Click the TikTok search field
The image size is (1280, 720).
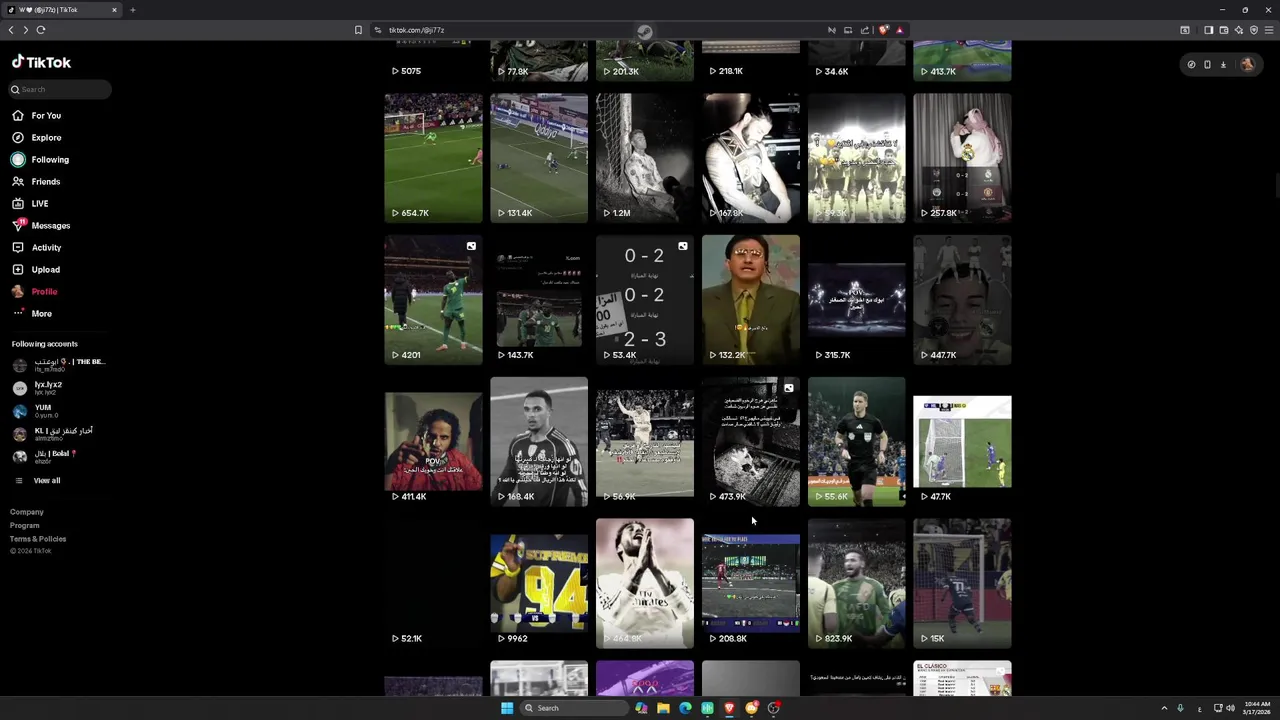tap(60, 89)
